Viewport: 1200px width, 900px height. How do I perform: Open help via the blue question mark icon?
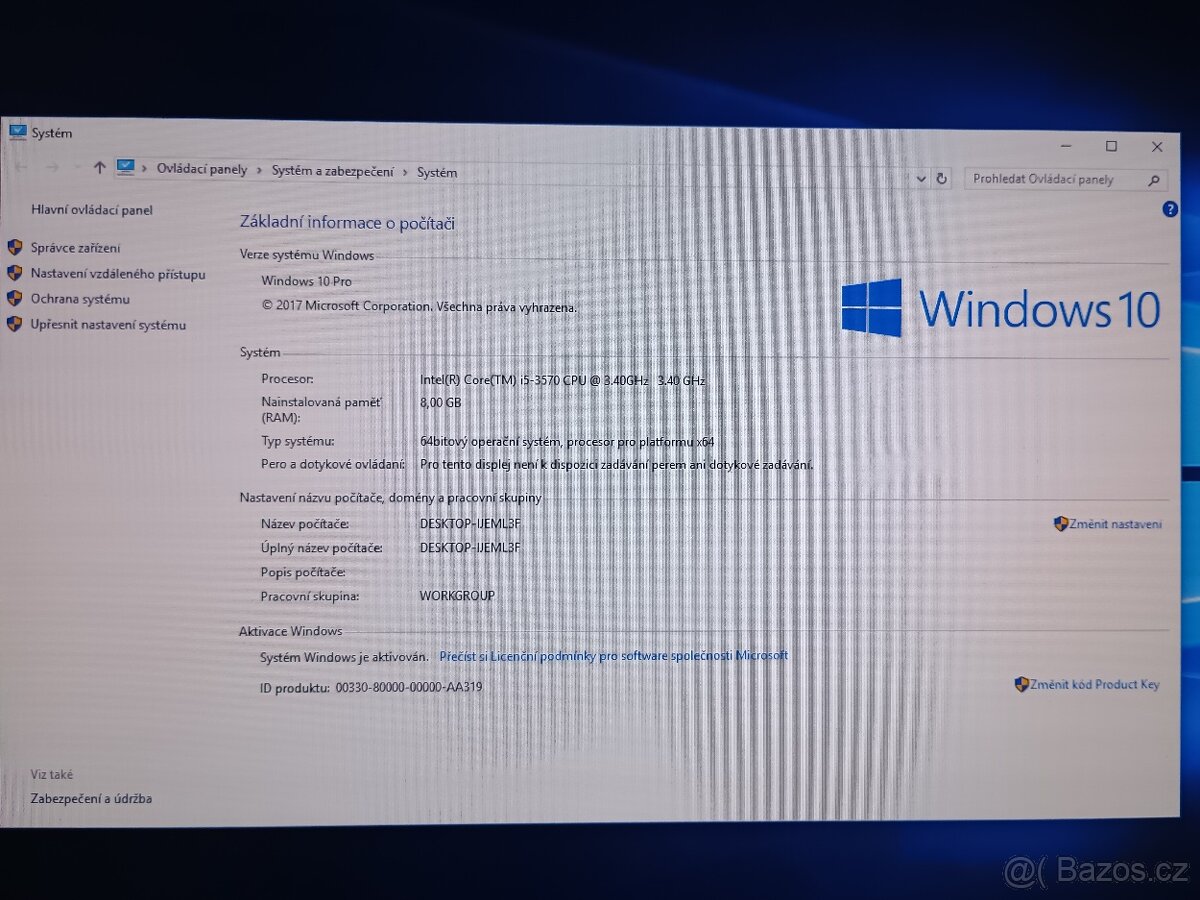(1169, 208)
